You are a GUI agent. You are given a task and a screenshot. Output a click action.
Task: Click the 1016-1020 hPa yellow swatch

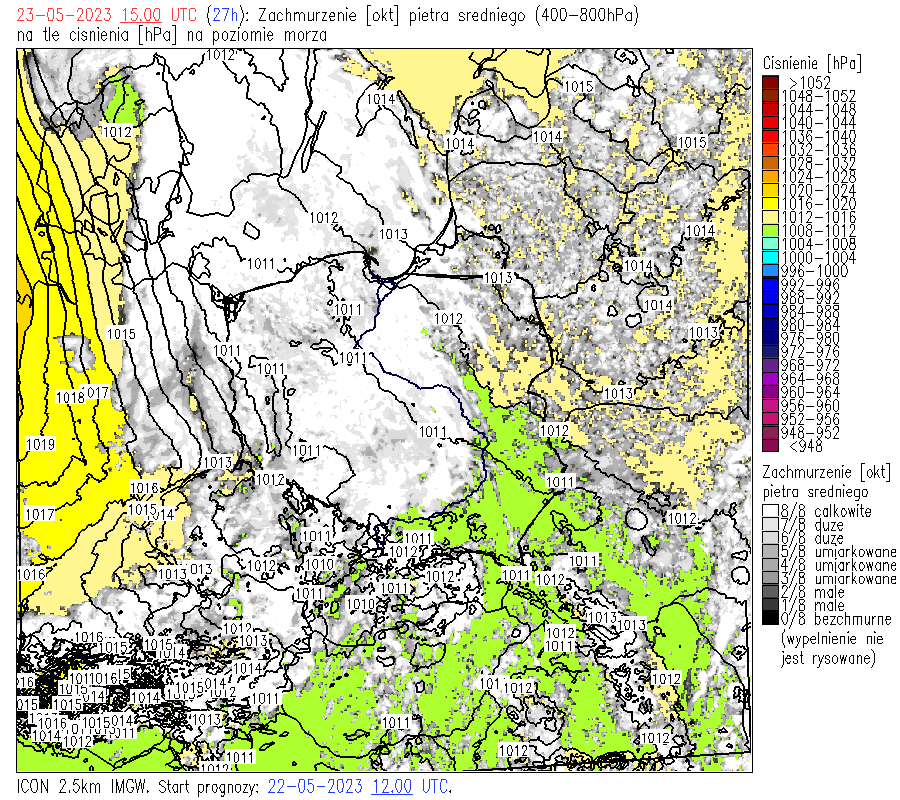click(x=770, y=204)
